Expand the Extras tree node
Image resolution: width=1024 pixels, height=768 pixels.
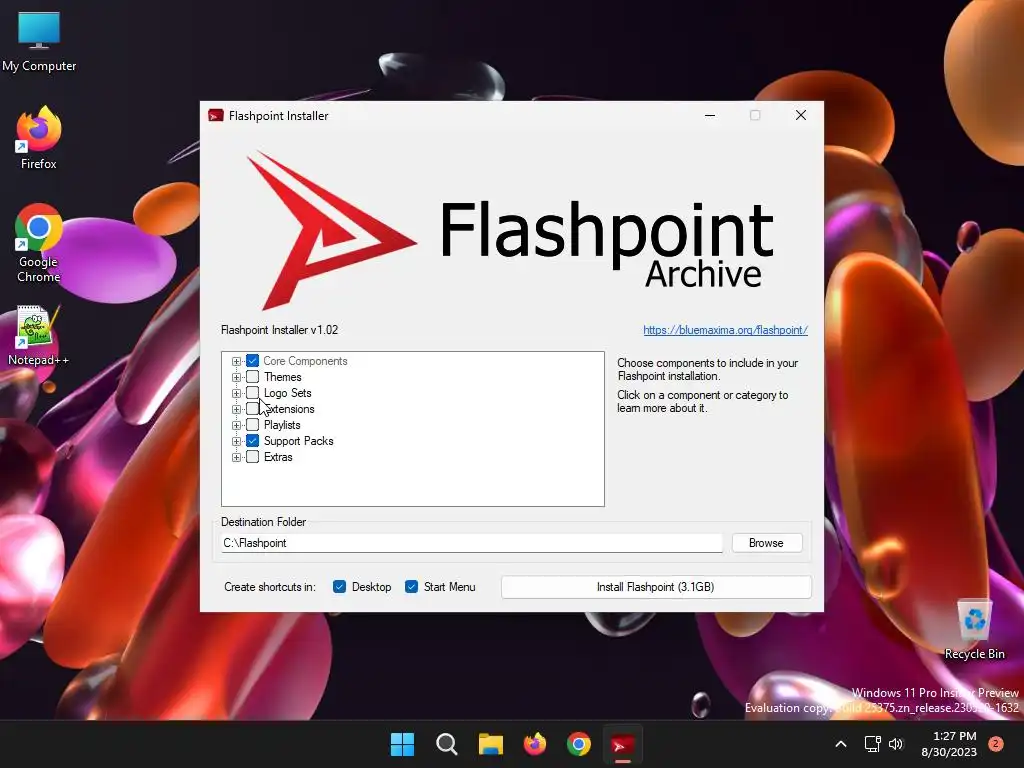tap(236, 457)
